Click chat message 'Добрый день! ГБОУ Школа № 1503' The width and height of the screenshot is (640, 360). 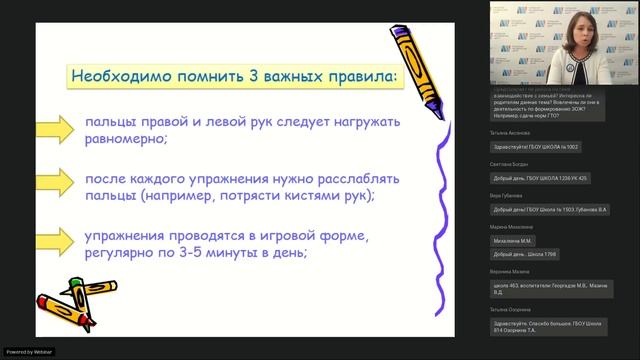click(550, 210)
